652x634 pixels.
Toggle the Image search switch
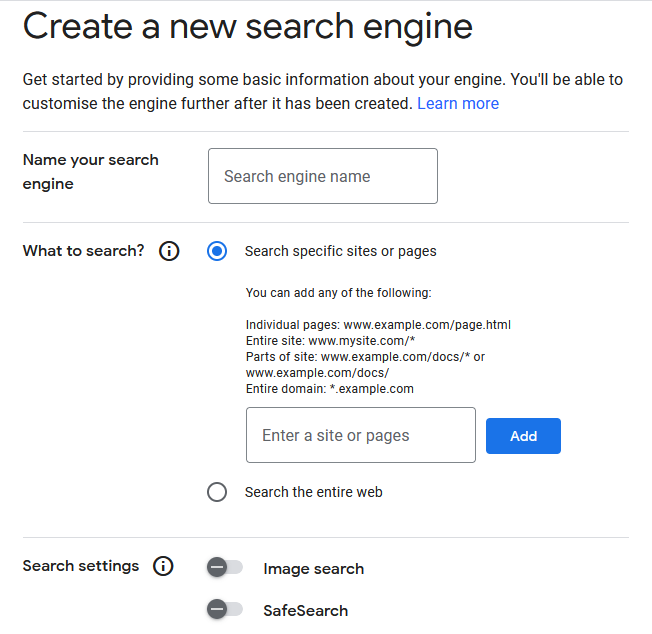225,567
